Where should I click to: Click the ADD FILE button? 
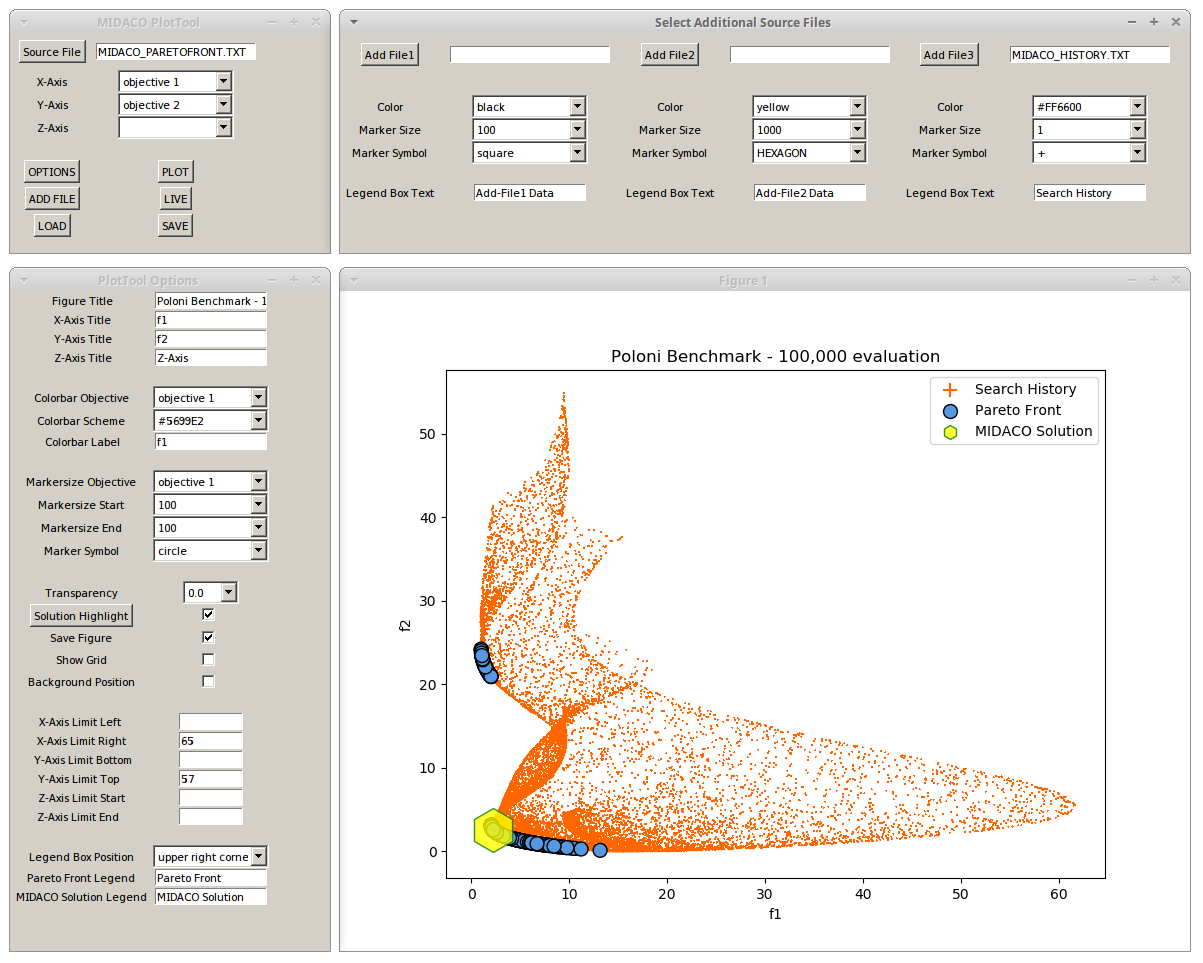[52, 199]
